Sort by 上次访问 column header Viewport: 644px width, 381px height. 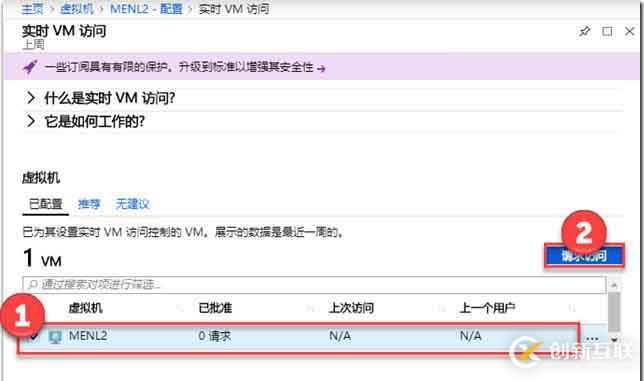[x=351, y=308]
